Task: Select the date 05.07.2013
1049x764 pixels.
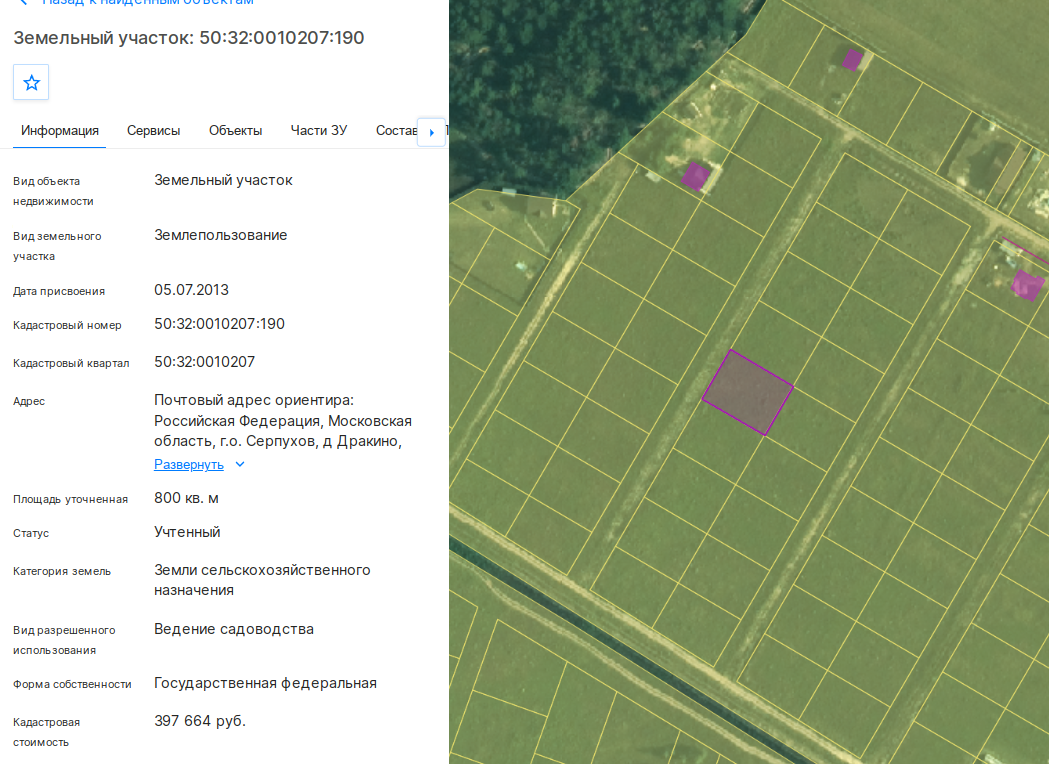Action: pos(191,290)
